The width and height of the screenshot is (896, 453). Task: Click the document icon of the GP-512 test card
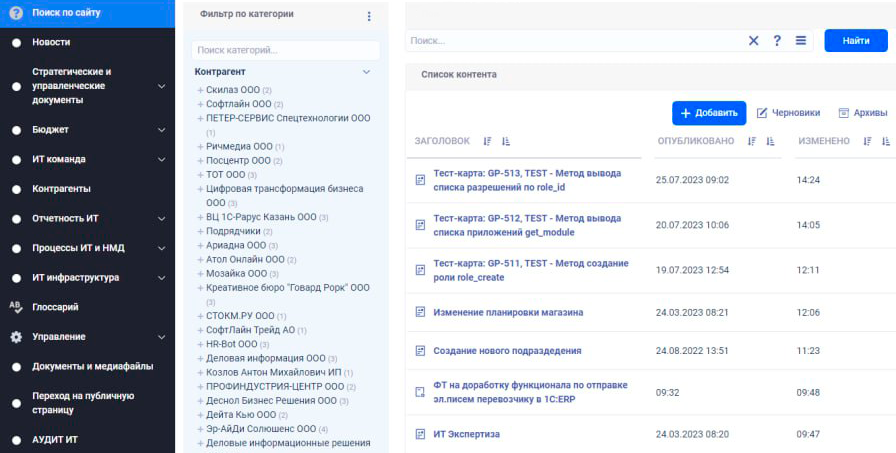pos(420,225)
